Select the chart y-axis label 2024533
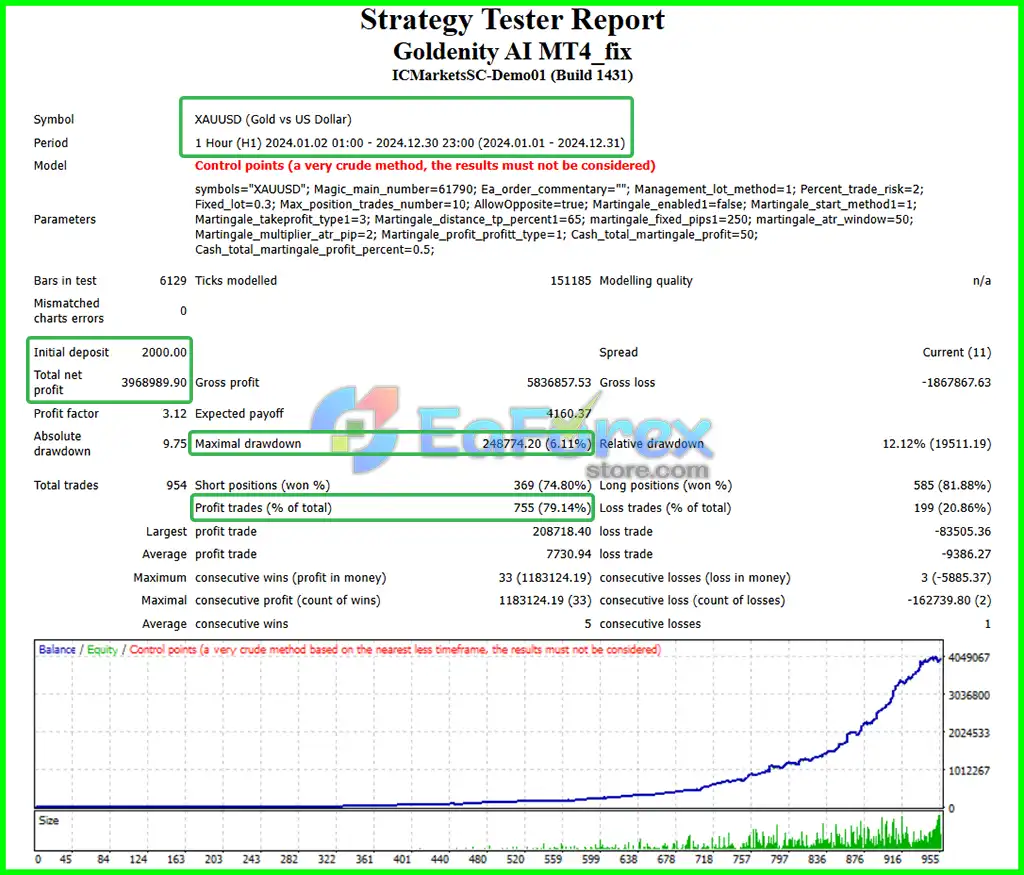The image size is (1024, 875). coord(969,733)
